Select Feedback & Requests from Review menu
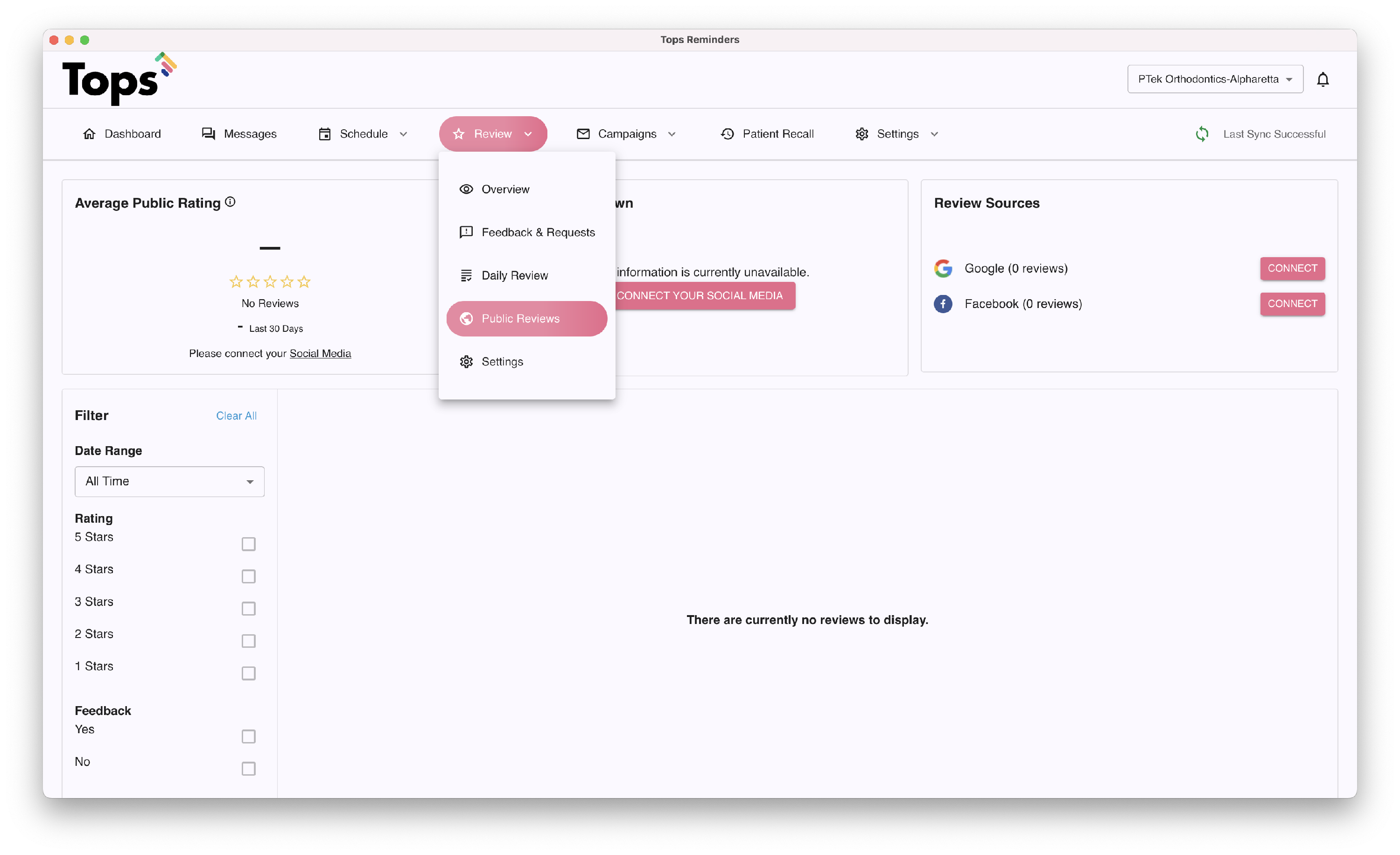Screen dimensions: 1400x855 coord(538,232)
